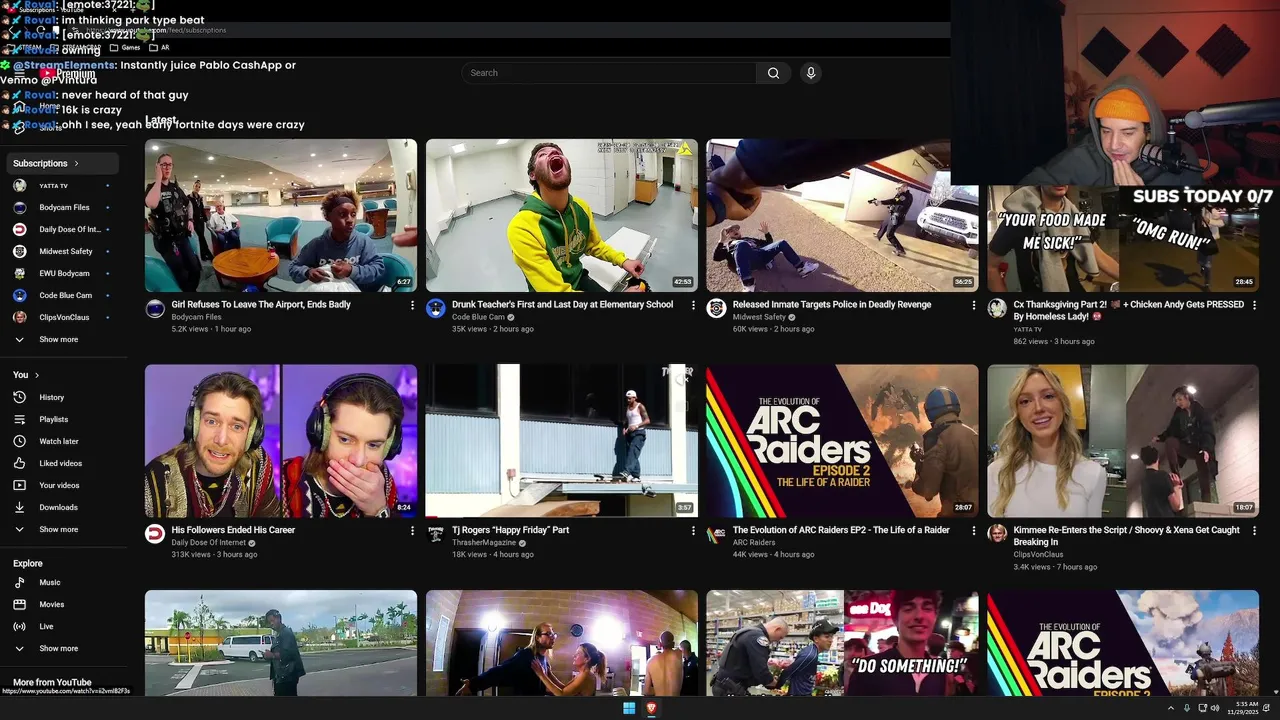Click the microphone icon in system tray
Screen dimensions: 1280x720
[1187, 708]
